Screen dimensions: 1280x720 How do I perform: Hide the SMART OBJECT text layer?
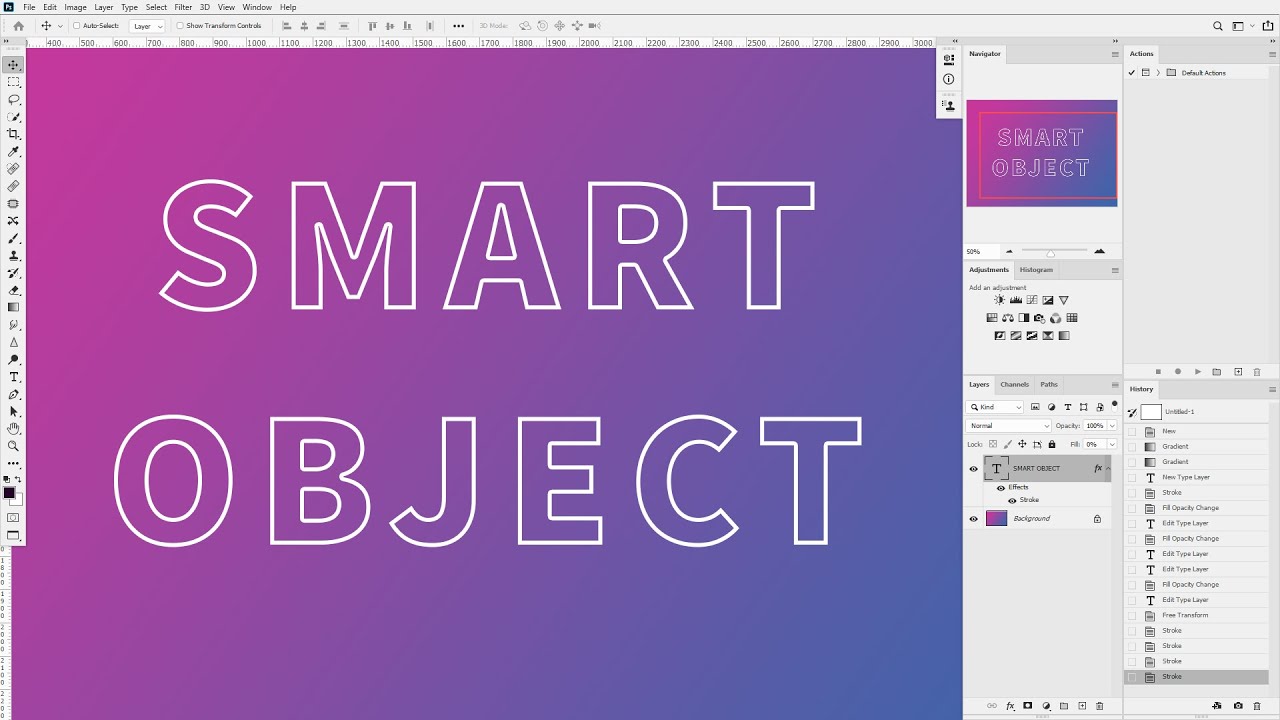[x=973, y=468]
